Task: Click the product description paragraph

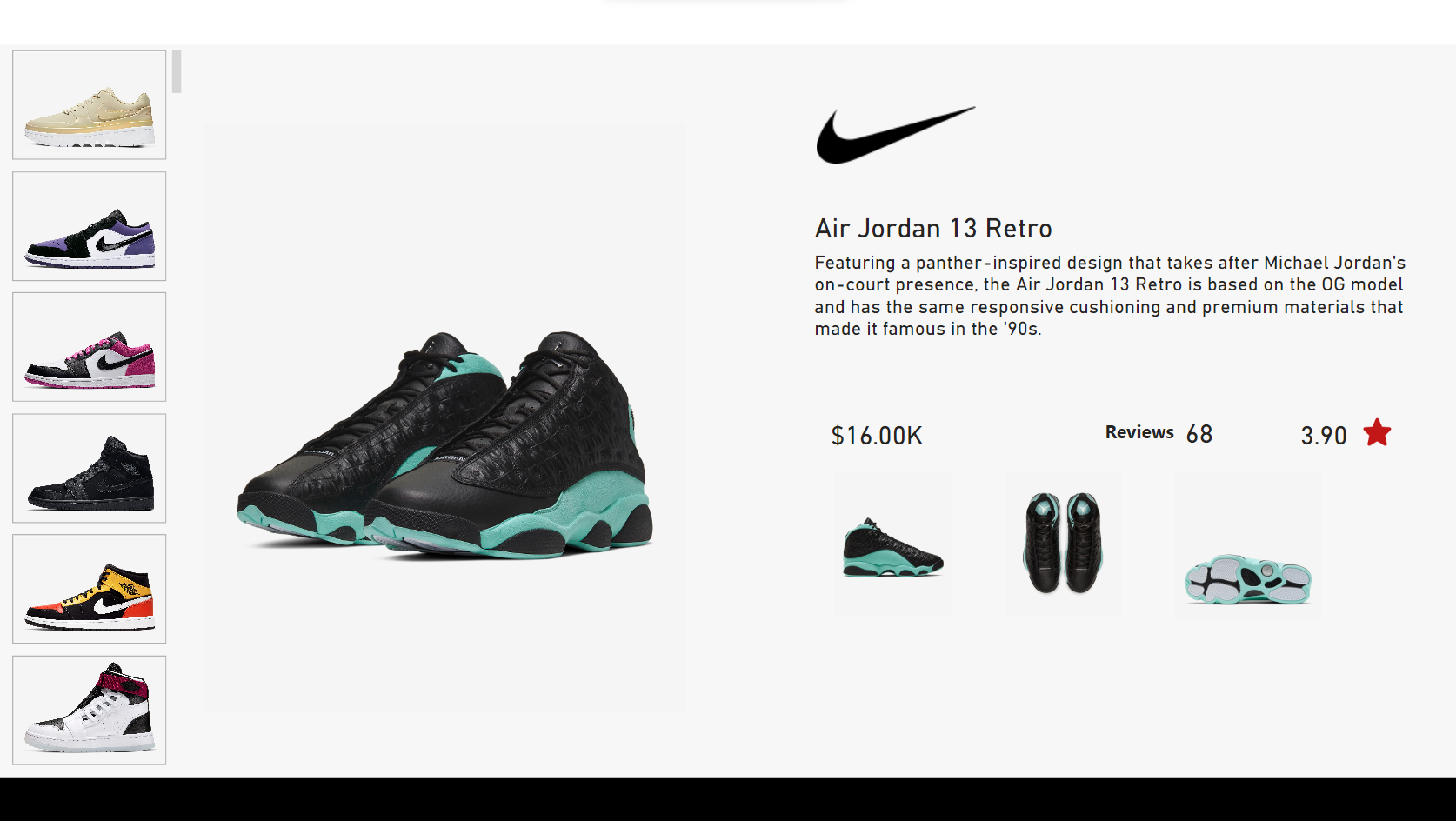Action: [x=1110, y=296]
